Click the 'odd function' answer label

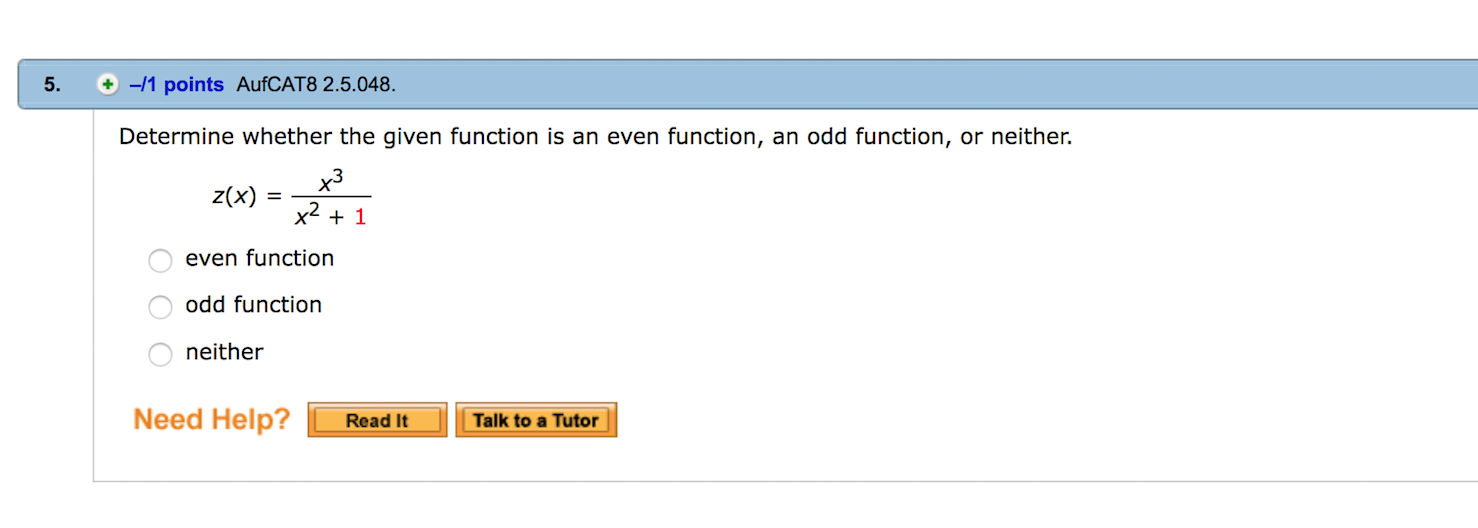click(254, 305)
